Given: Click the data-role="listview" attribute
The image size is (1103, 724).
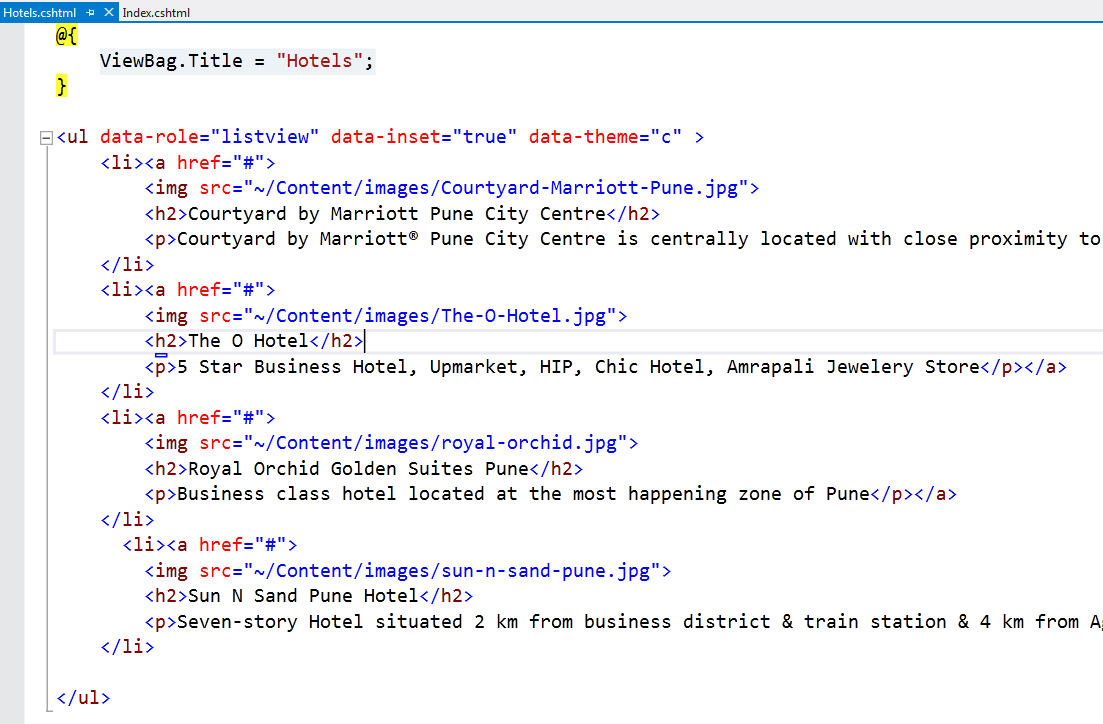Looking at the screenshot, I should [x=209, y=137].
